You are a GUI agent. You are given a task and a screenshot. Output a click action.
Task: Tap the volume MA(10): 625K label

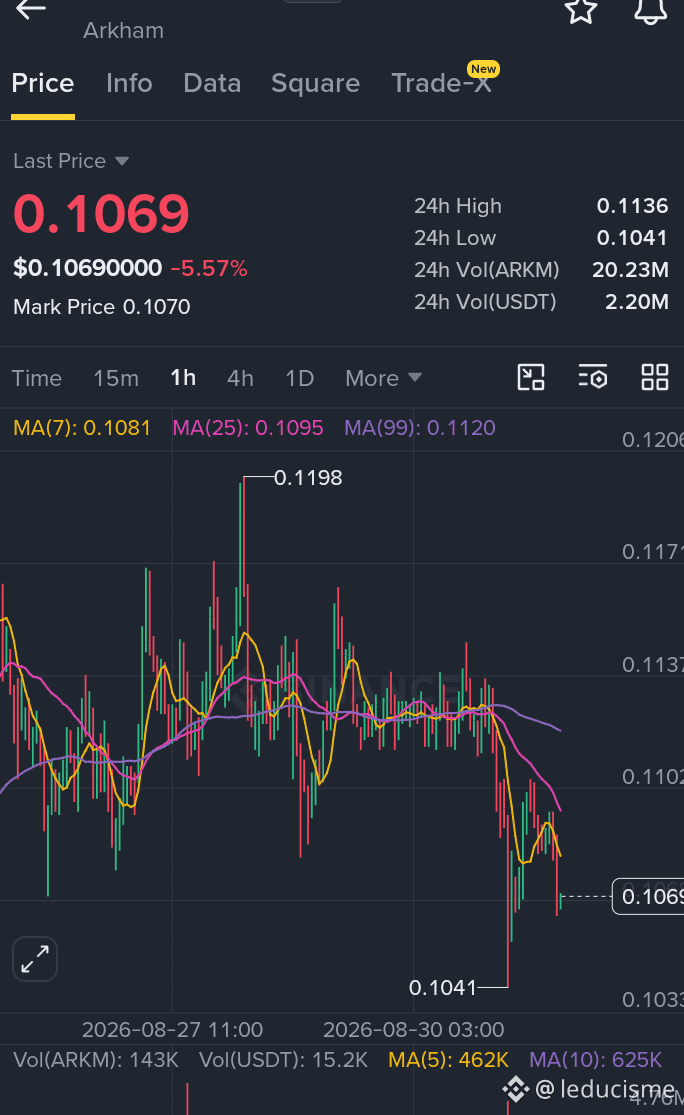[596, 1060]
